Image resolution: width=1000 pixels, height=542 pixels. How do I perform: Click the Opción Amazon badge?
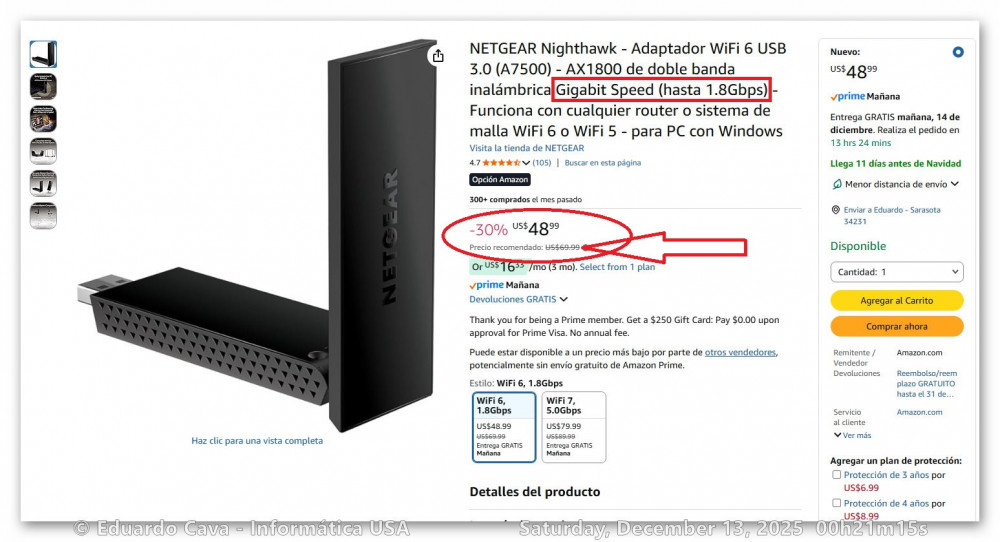tap(500, 180)
